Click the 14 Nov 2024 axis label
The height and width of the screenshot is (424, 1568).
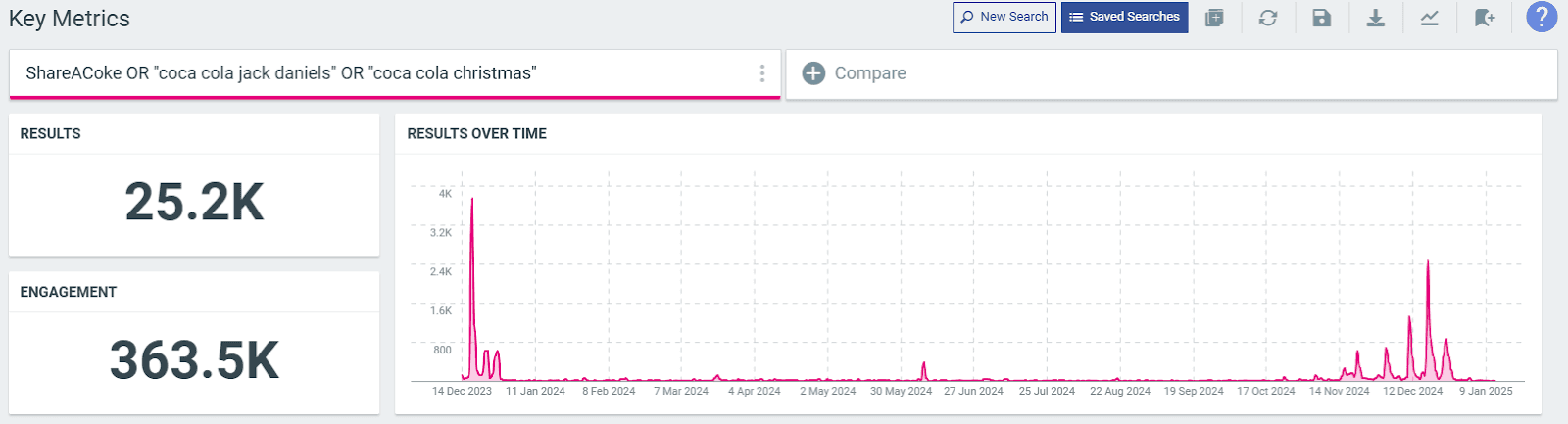click(x=1340, y=392)
